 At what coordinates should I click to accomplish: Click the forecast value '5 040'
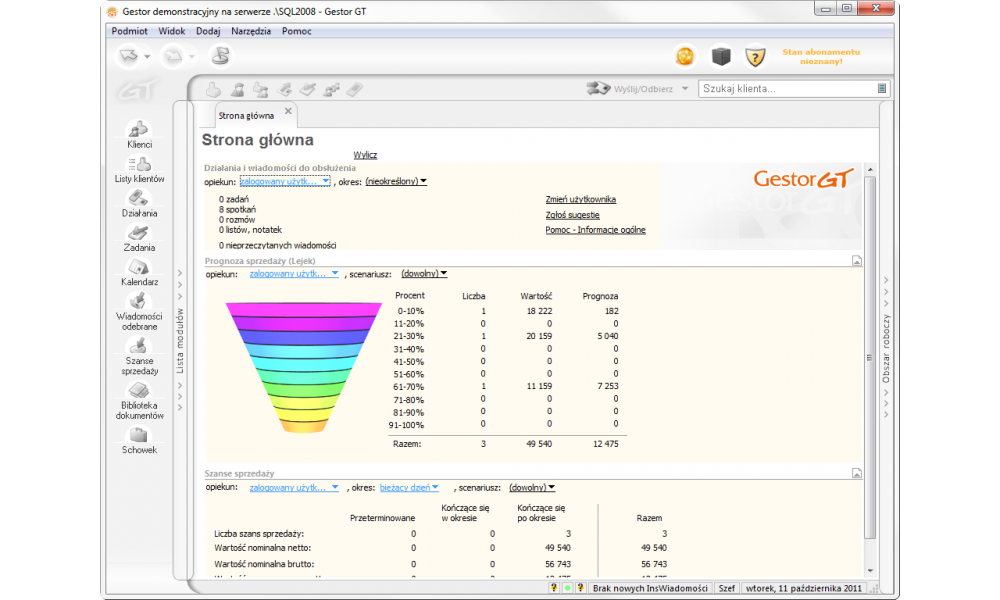[x=608, y=336]
